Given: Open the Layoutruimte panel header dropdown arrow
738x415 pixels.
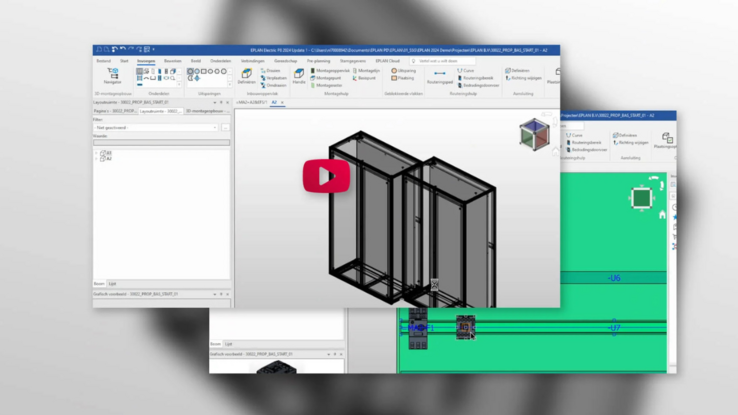Looking at the screenshot, I should pyautogui.click(x=215, y=103).
